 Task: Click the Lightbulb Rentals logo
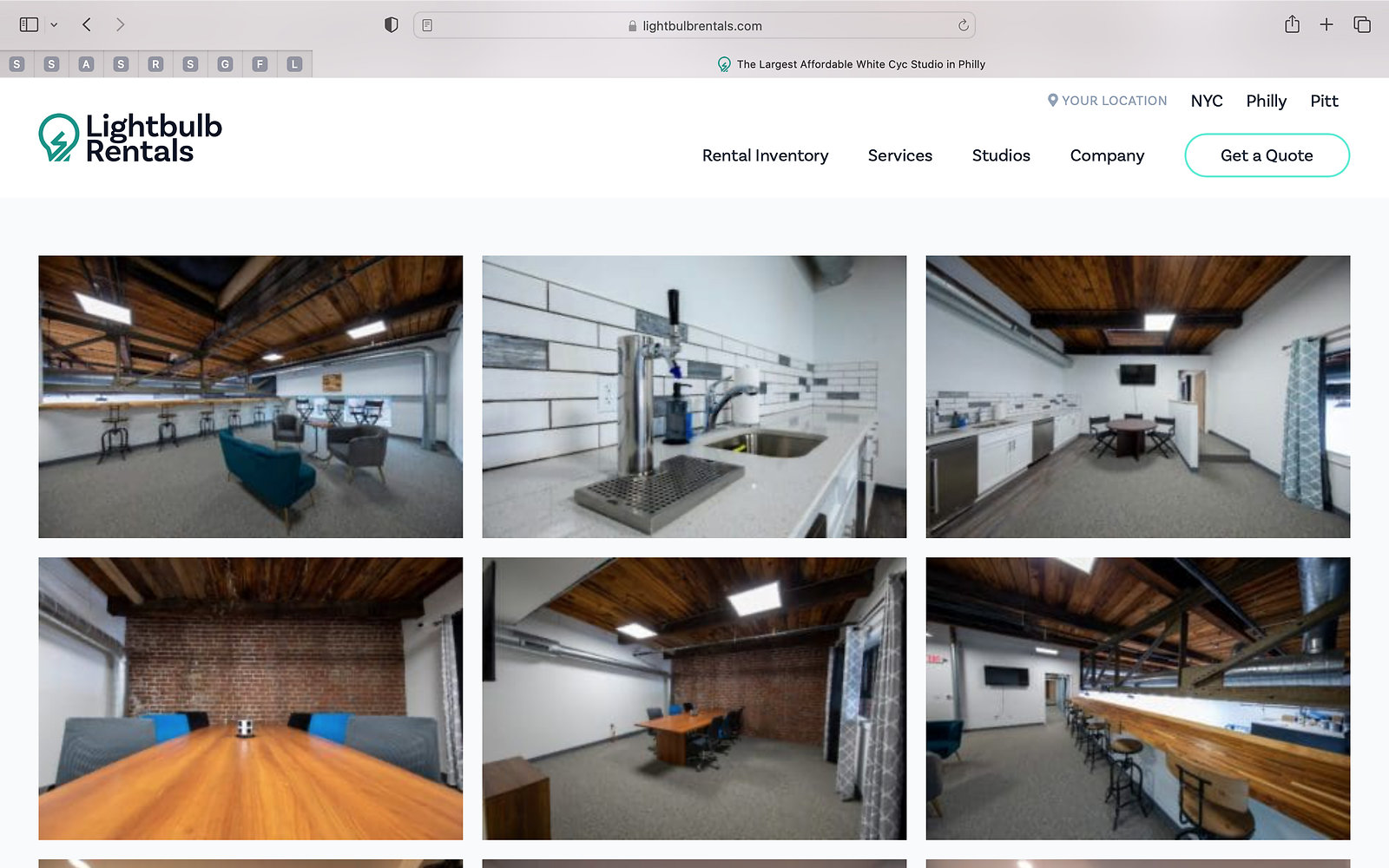[130, 138]
